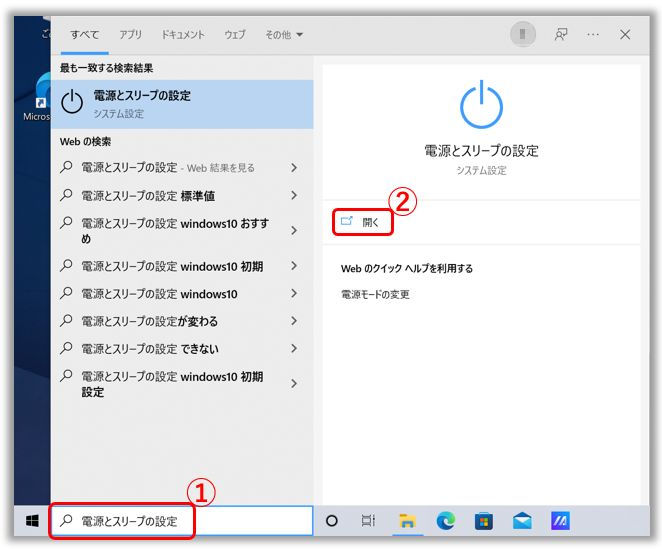Screen dimensions: 662x550
Task: Open Cortana circle icon on taskbar
Action: (x=332, y=521)
